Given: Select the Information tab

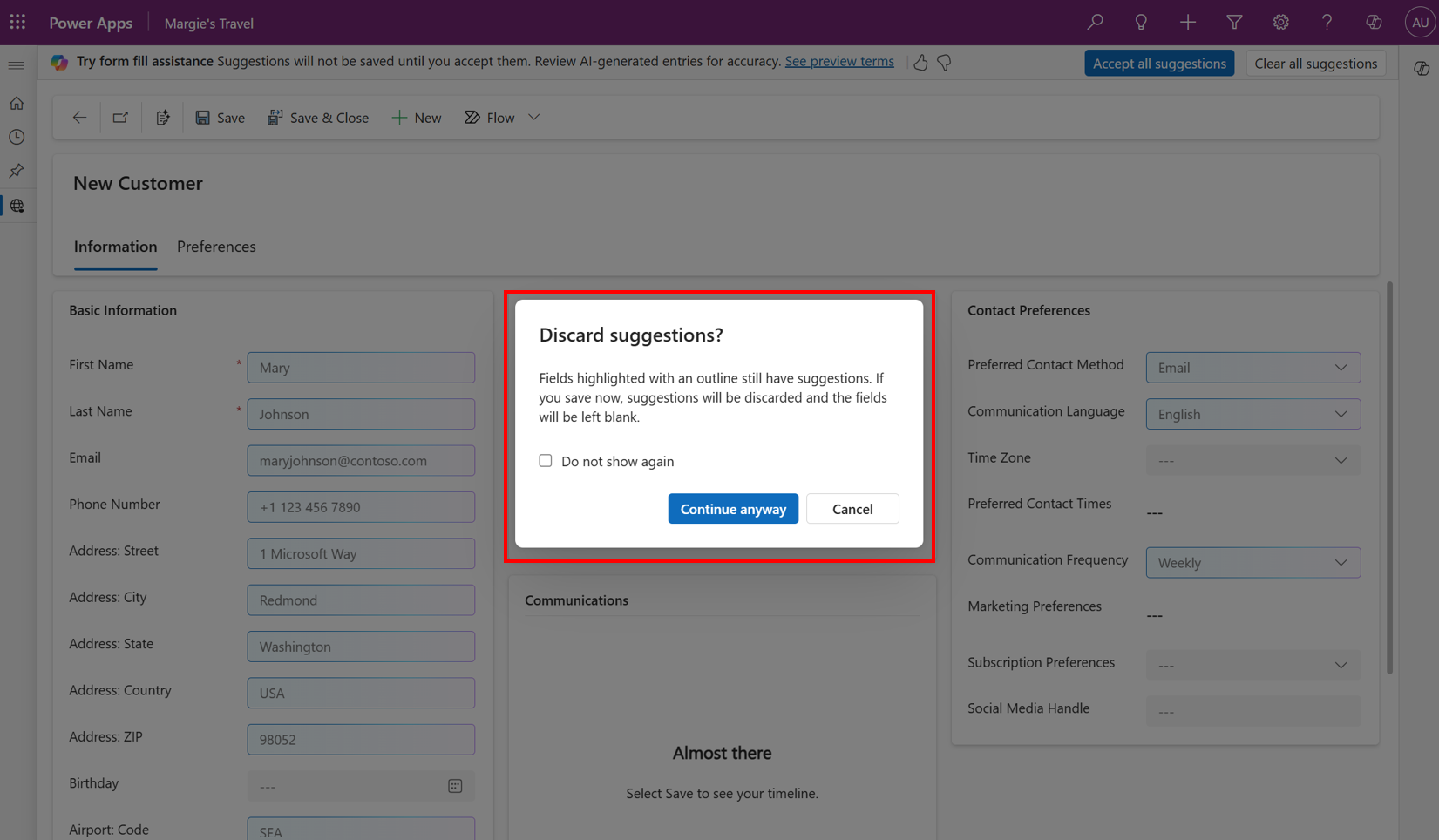Looking at the screenshot, I should pos(115,247).
